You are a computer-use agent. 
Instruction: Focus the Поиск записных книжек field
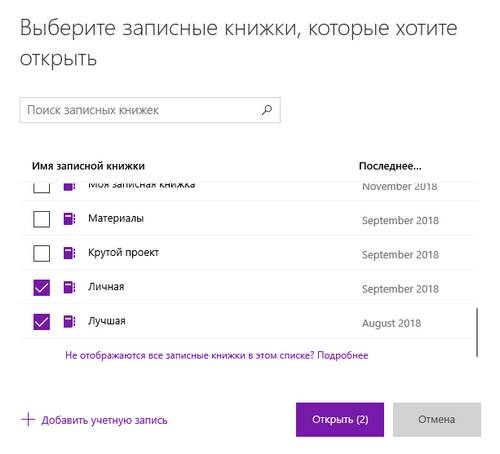[x=150, y=110]
